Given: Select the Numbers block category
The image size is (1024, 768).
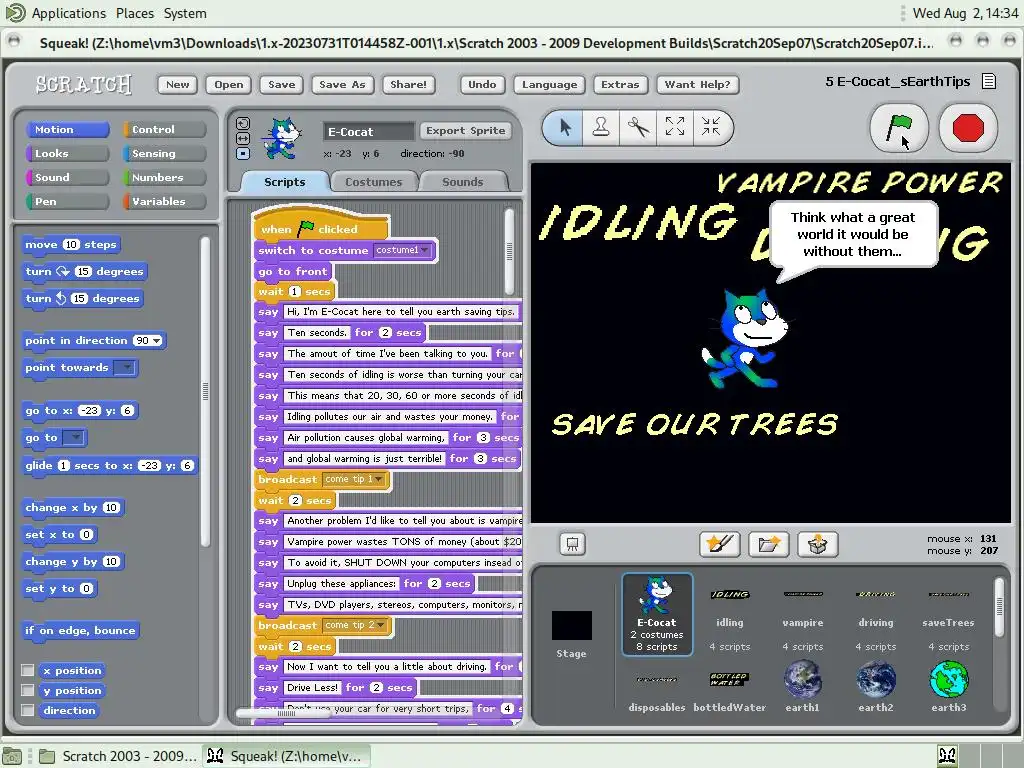Looking at the screenshot, I should tap(165, 177).
